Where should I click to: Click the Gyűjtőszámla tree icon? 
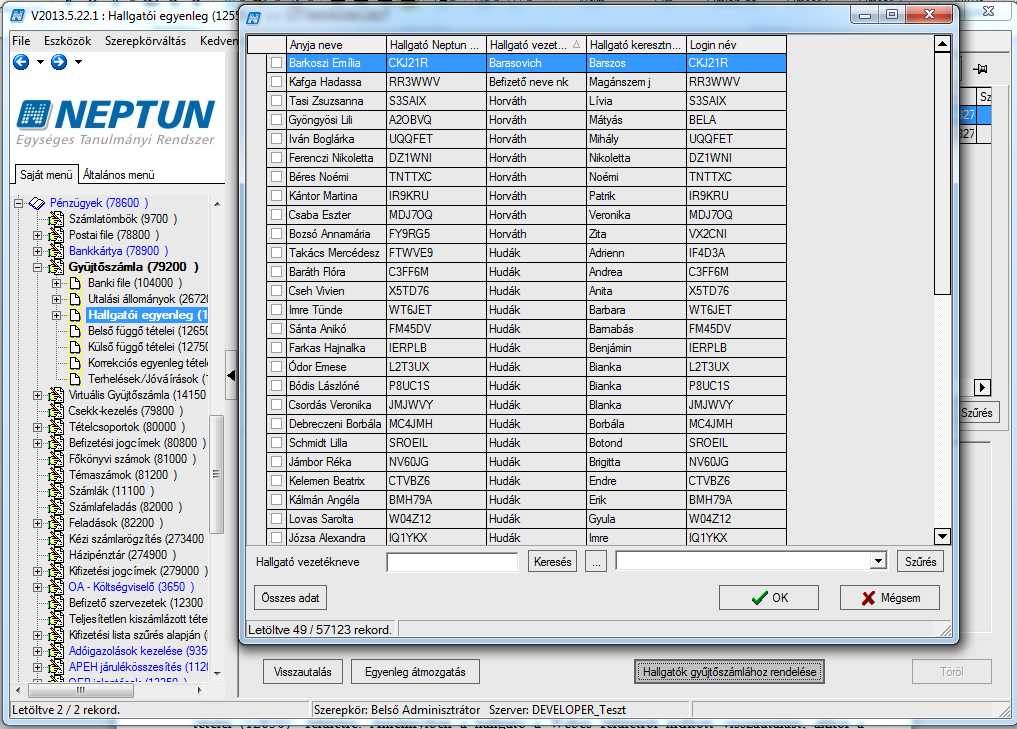coord(56,267)
